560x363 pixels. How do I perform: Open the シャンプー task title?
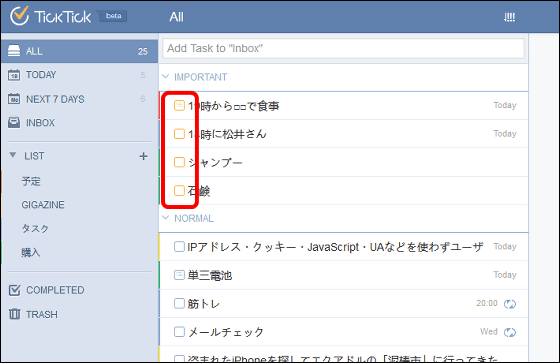click(215, 163)
